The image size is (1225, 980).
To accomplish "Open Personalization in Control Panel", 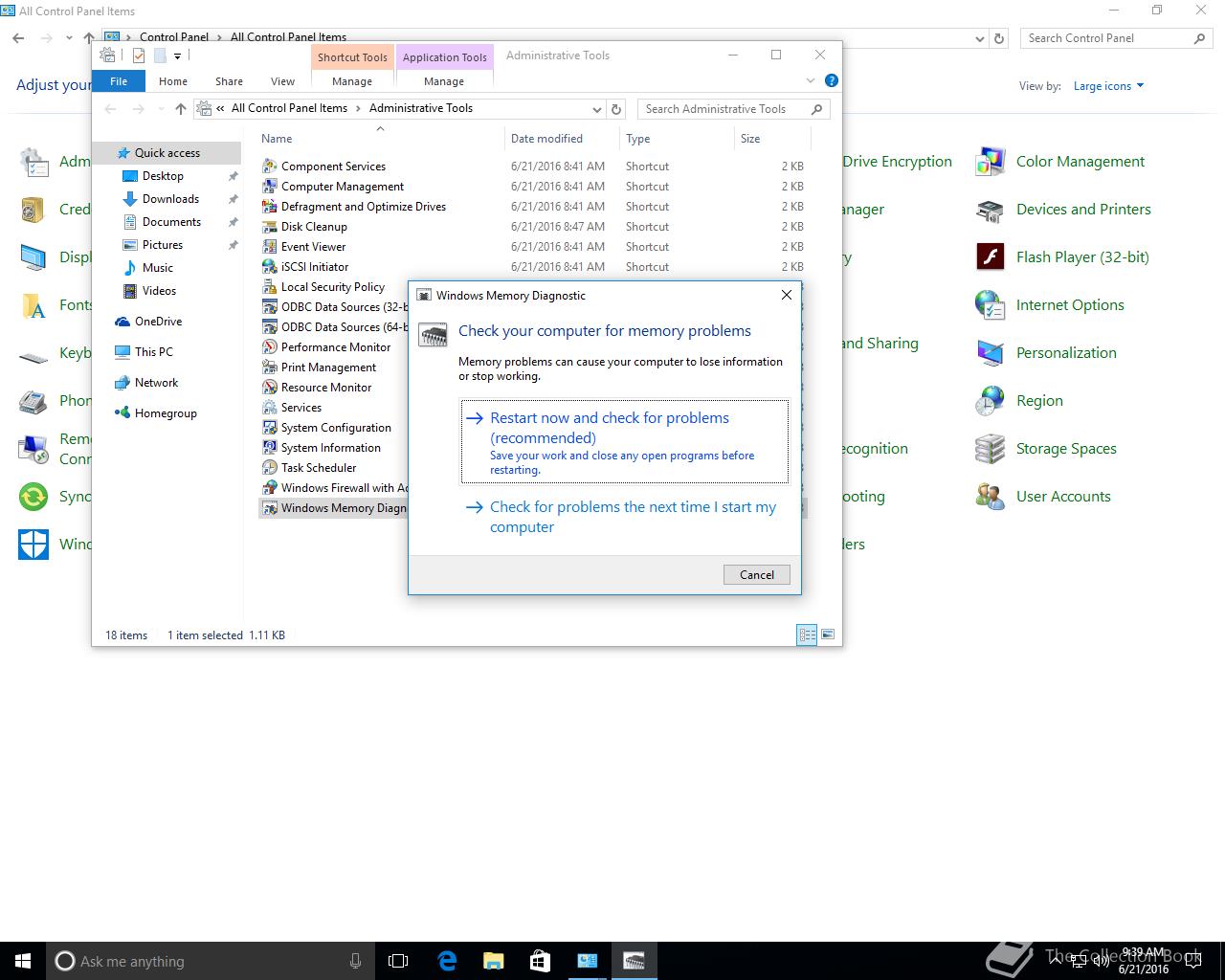I will point(1047,353).
